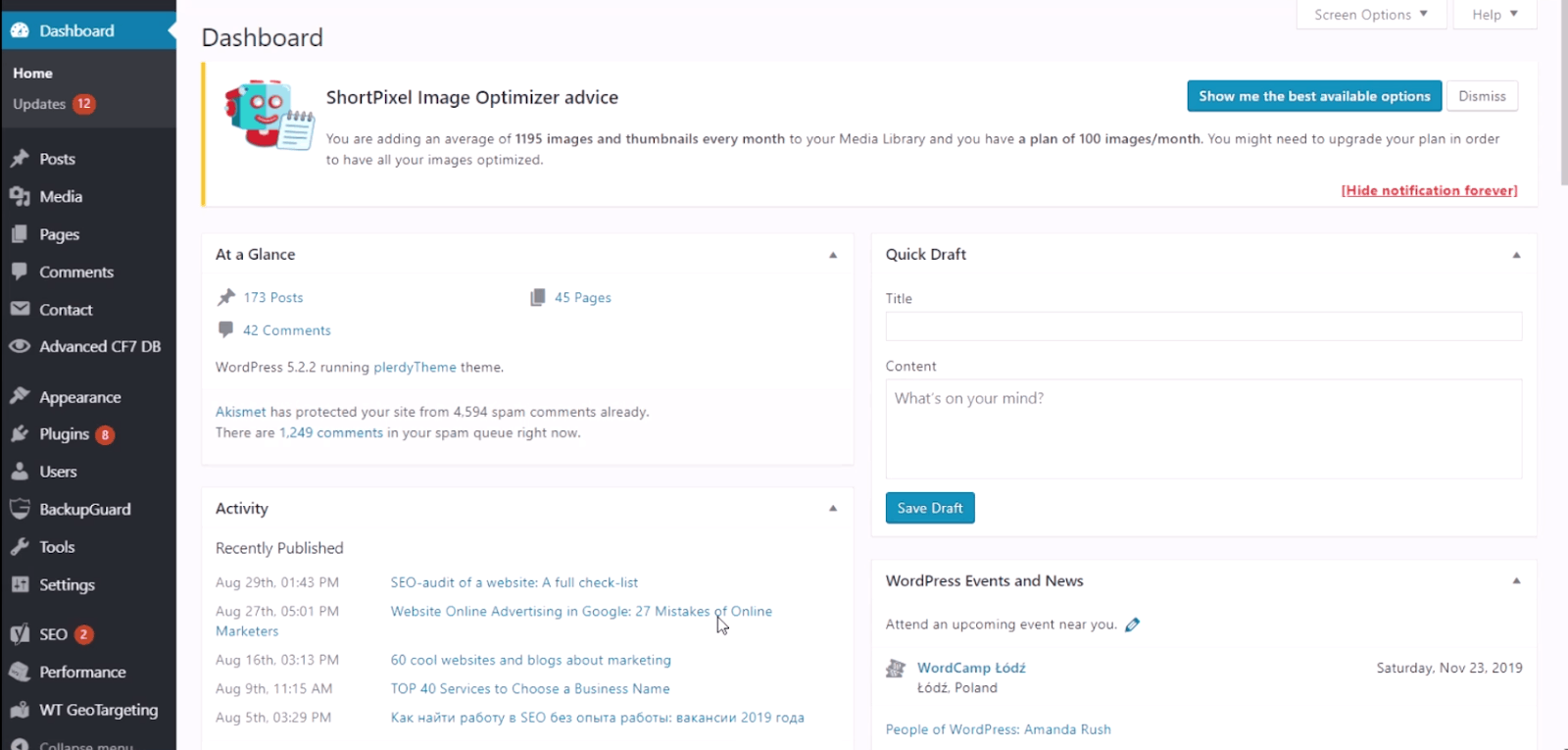This screenshot has height=750, width=1568.
Task: Open 60 cool websites and blogs post
Action: tap(531, 660)
